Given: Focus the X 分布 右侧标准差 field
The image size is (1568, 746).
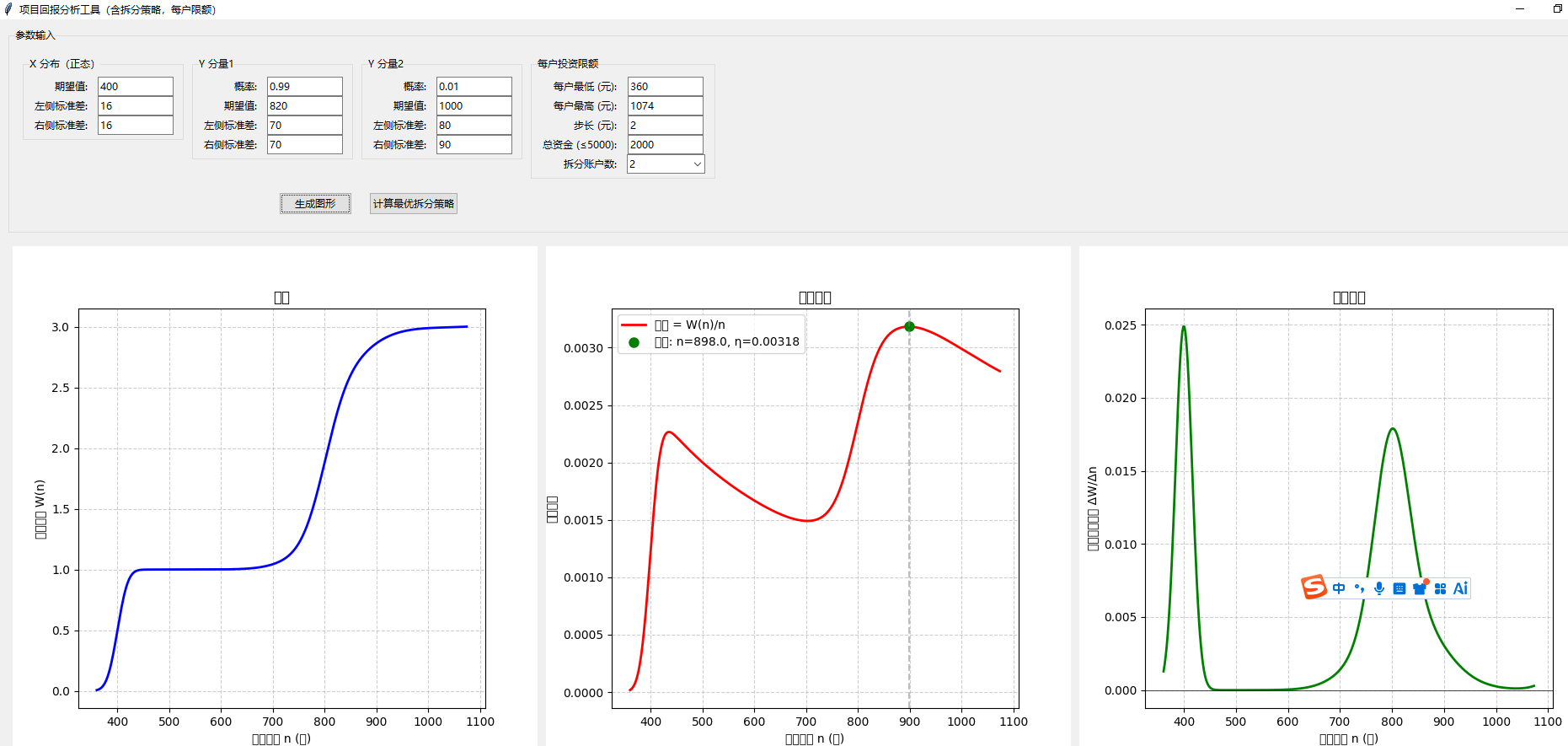Looking at the screenshot, I should coord(136,126).
